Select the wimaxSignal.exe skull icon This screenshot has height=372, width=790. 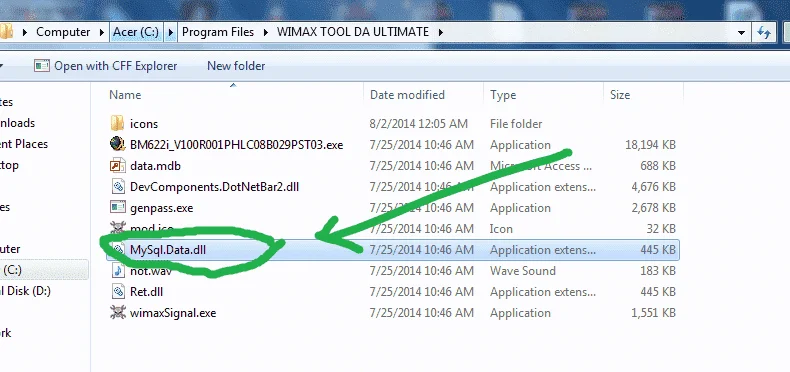[x=117, y=313]
